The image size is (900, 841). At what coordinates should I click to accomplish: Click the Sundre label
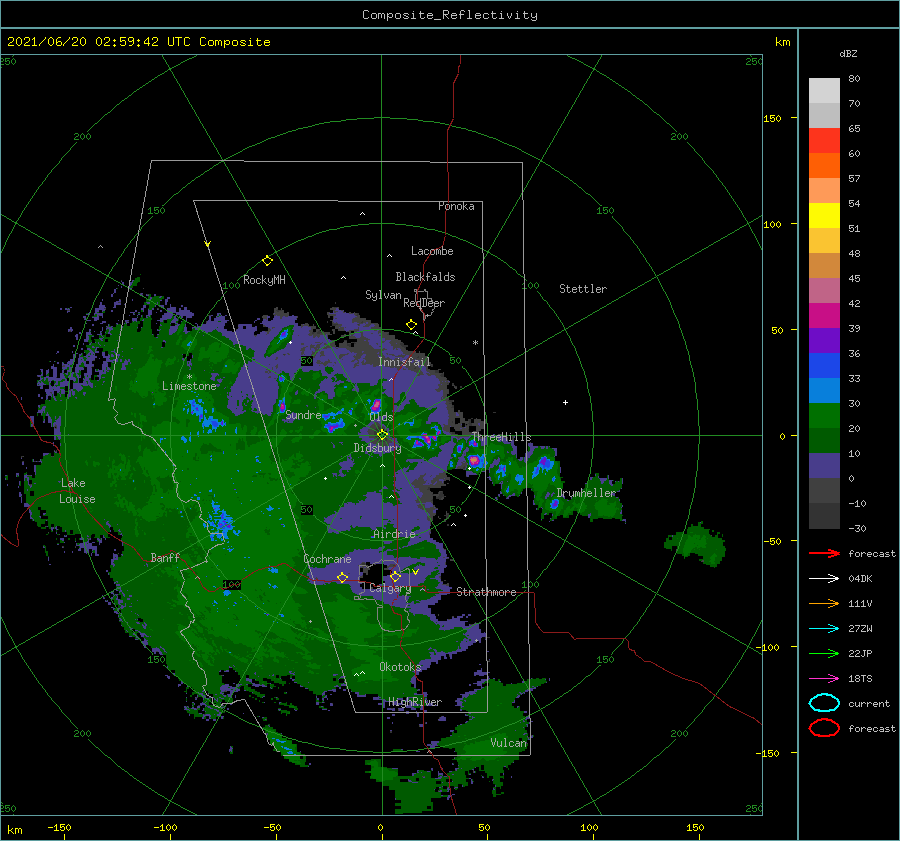[x=303, y=414]
